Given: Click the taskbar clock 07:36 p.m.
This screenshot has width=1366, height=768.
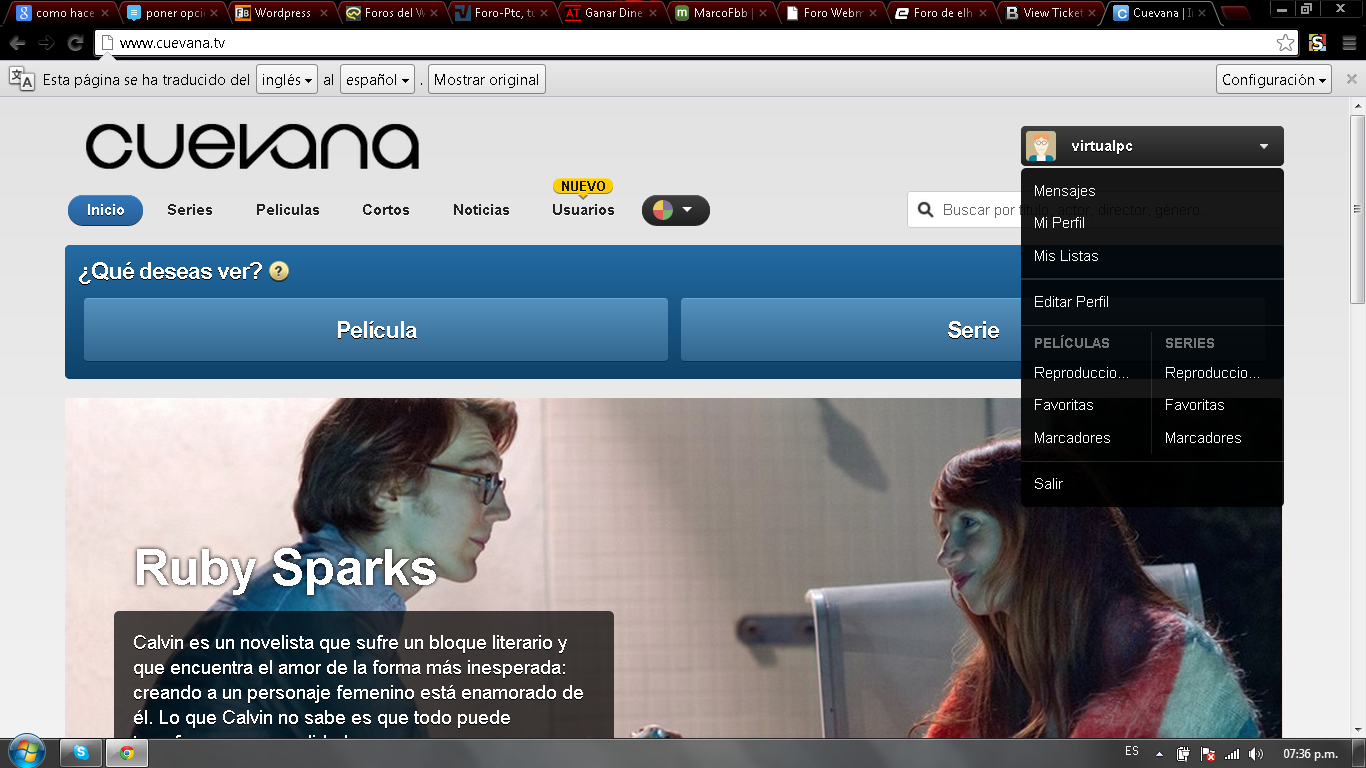Looking at the screenshot, I should 1311,753.
